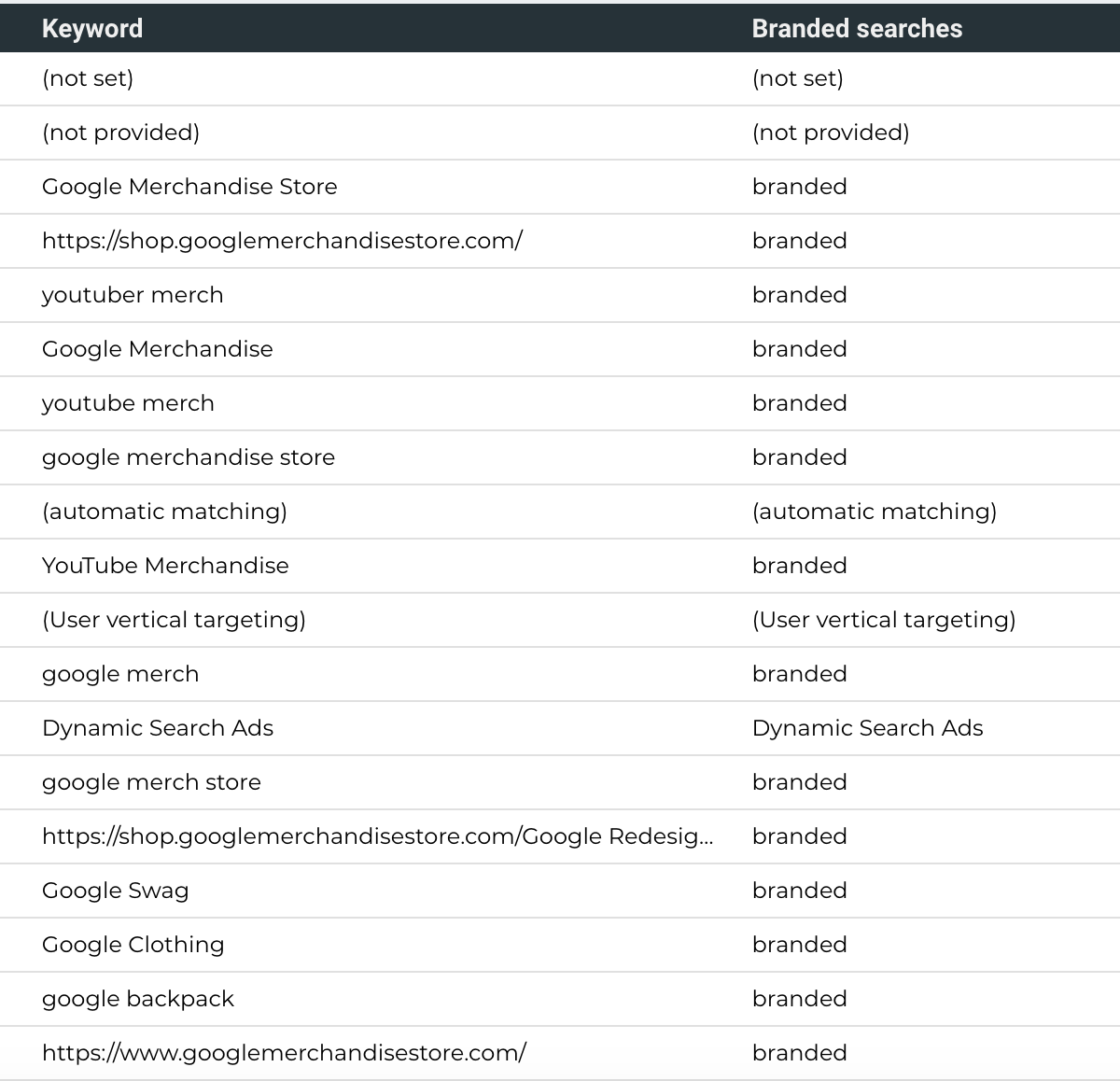Click the 'https://shop.googlemerchandisestore.com/' keyword
This screenshot has height=1081, width=1120.
282,241
